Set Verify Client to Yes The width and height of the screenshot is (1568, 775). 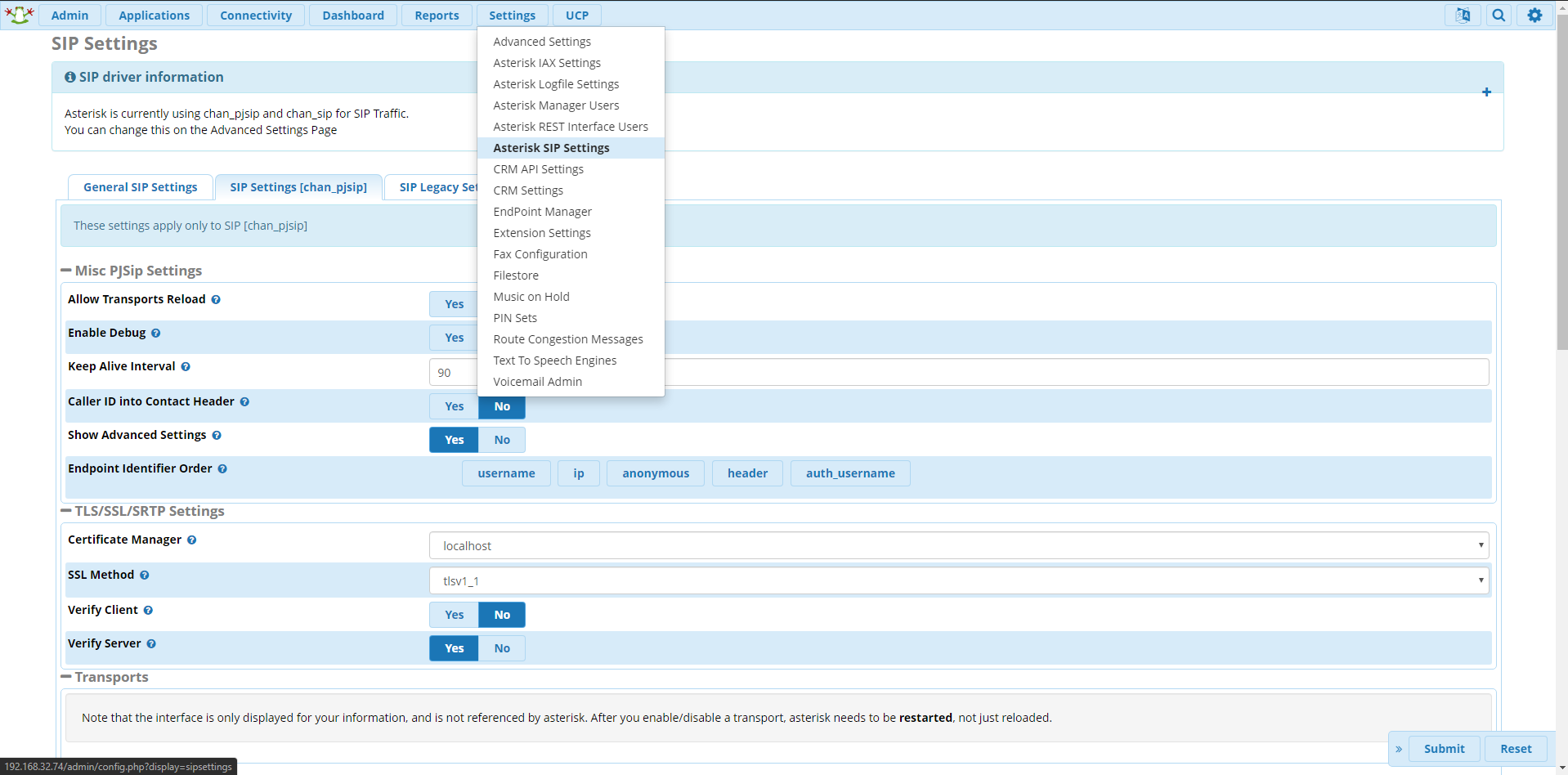(454, 615)
